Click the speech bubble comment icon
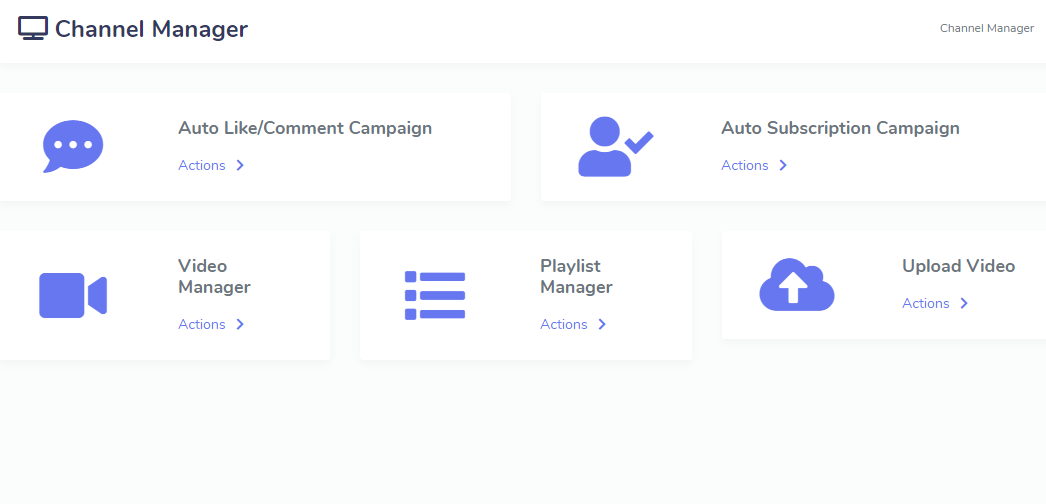The width and height of the screenshot is (1046, 504). [73, 146]
